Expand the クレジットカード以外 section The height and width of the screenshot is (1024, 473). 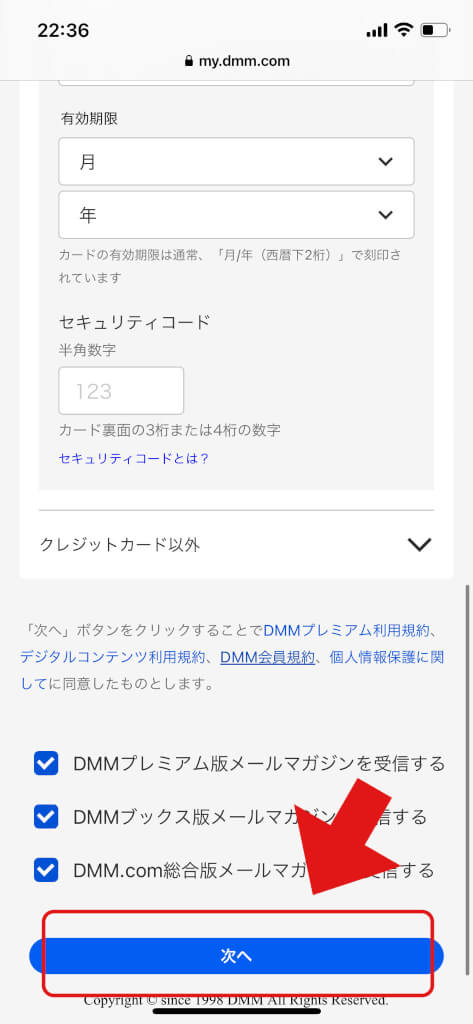(236, 545)
